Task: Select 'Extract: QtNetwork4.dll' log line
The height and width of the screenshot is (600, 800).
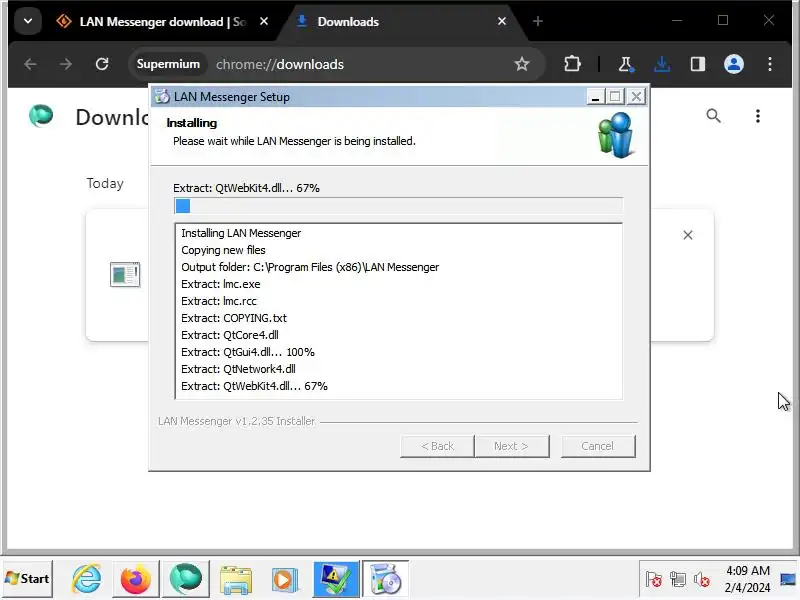Action: [x=238, y=369]
